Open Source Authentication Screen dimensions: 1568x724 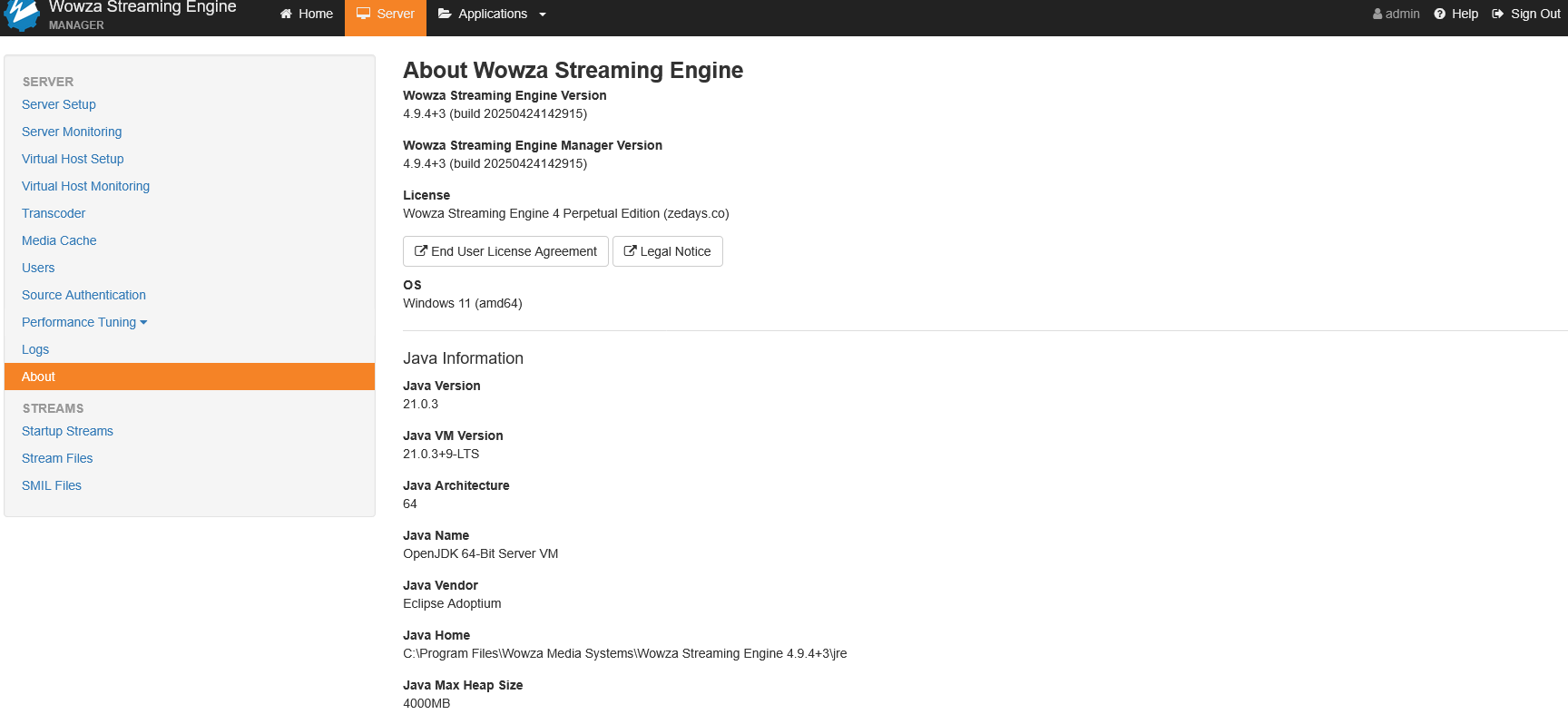coord(83,295)
